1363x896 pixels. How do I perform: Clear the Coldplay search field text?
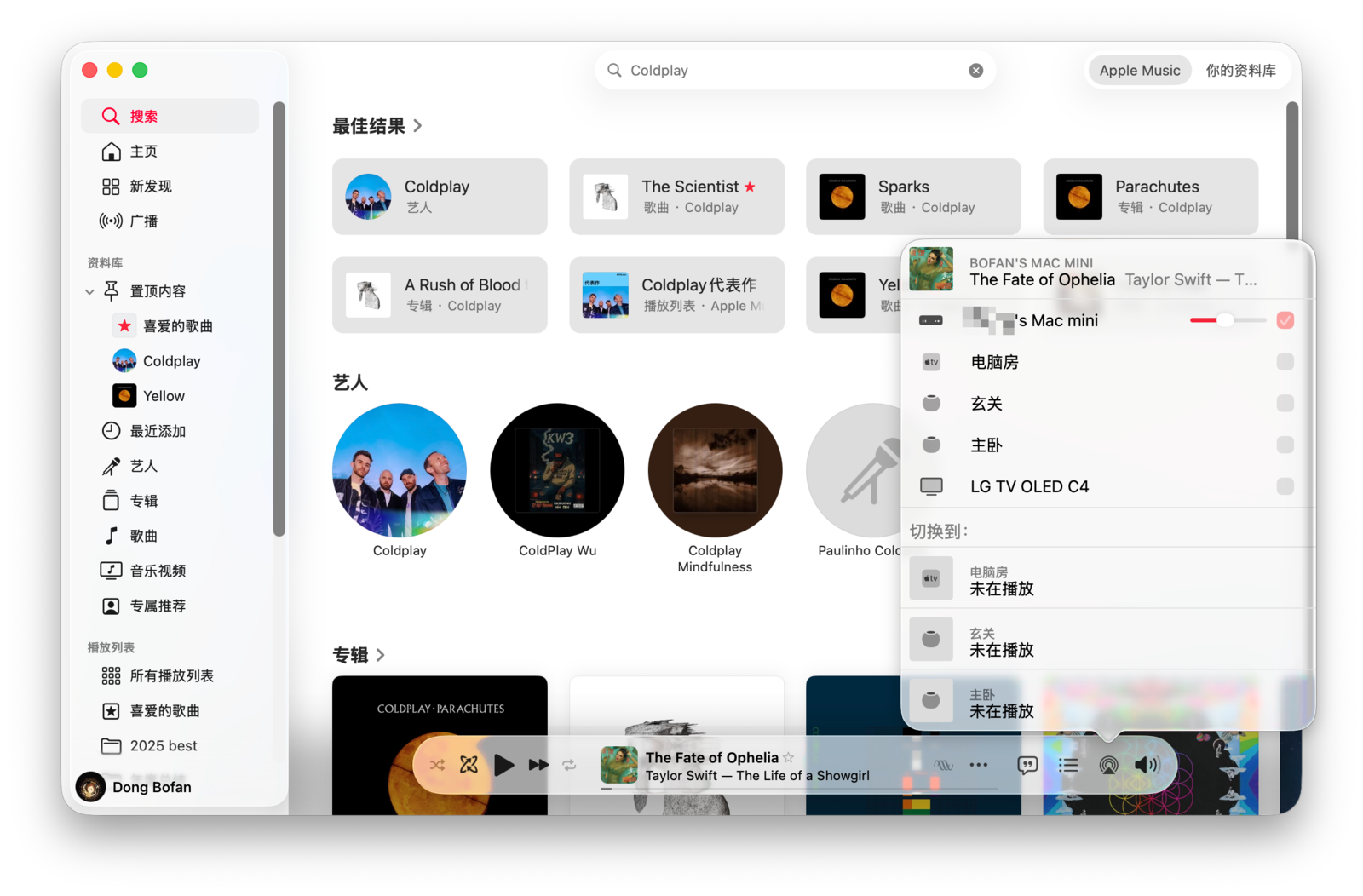(976, 71)
